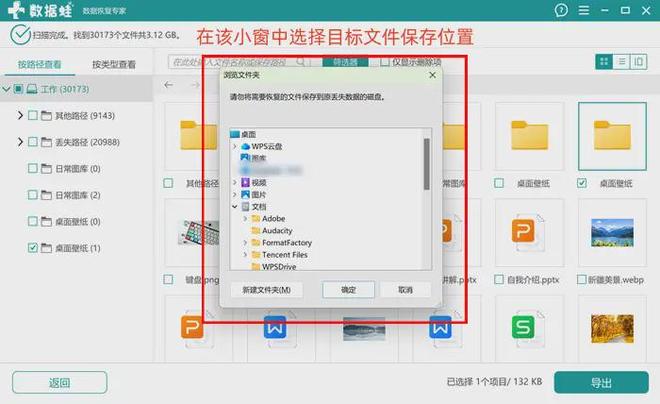Screen dimensions: 660x404
Task: Click the green WPS spreadsheet file icon
Action: click(523, 326)
